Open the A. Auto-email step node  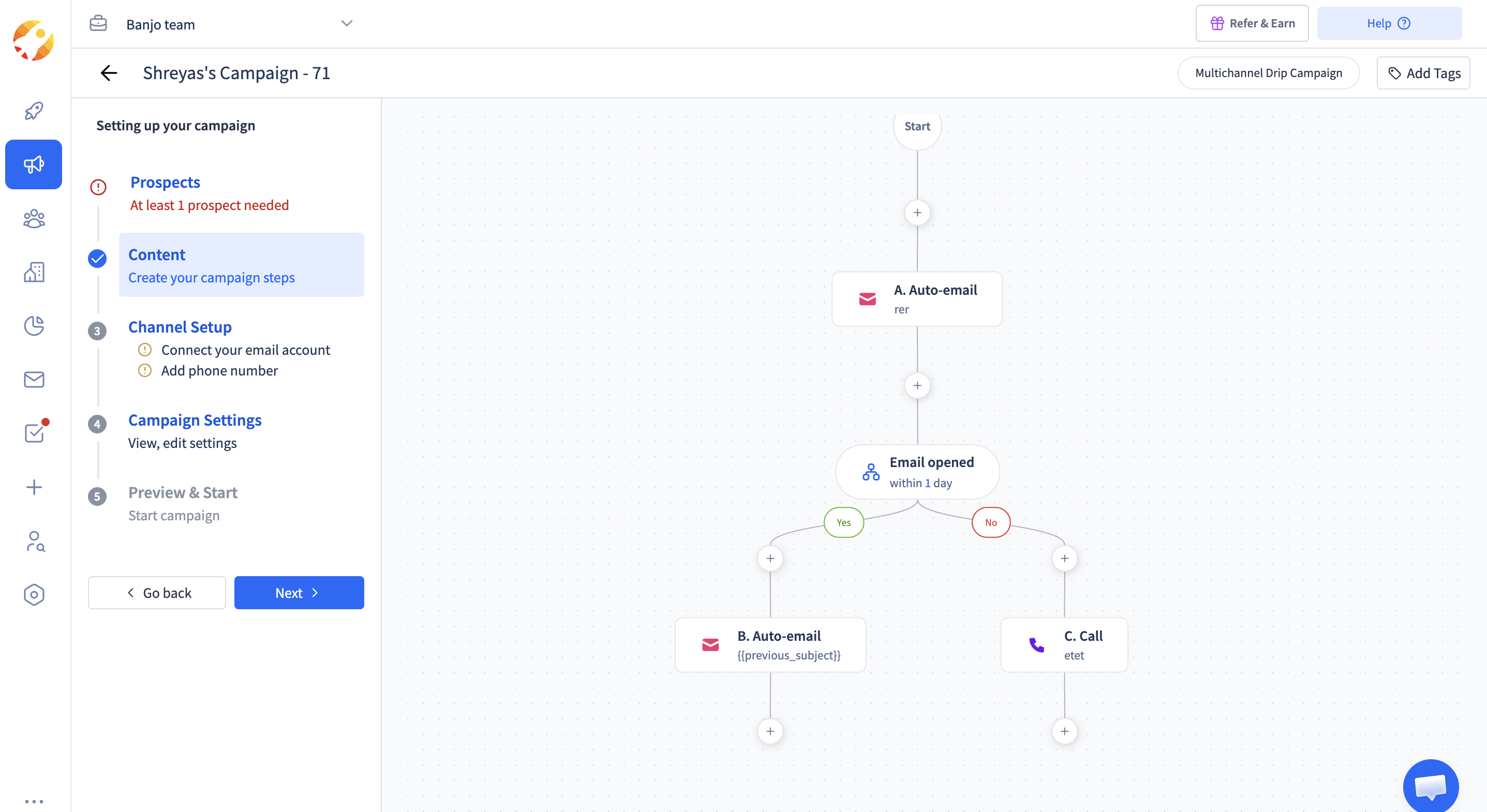917,299
